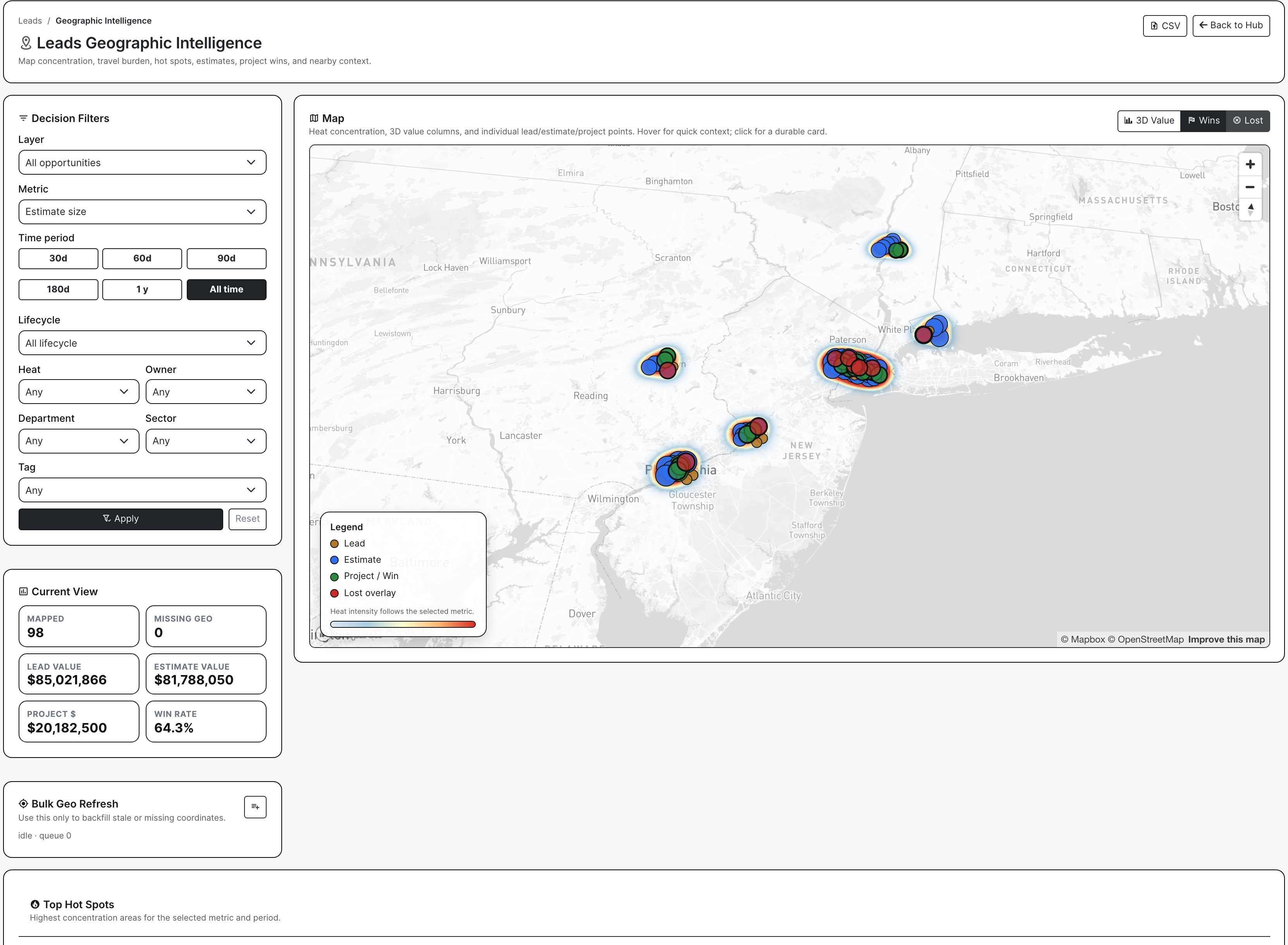Click the target icon beside Bulk Geo Refresh
This screenshot has height=945, width=1288.
tap(23, 804)
